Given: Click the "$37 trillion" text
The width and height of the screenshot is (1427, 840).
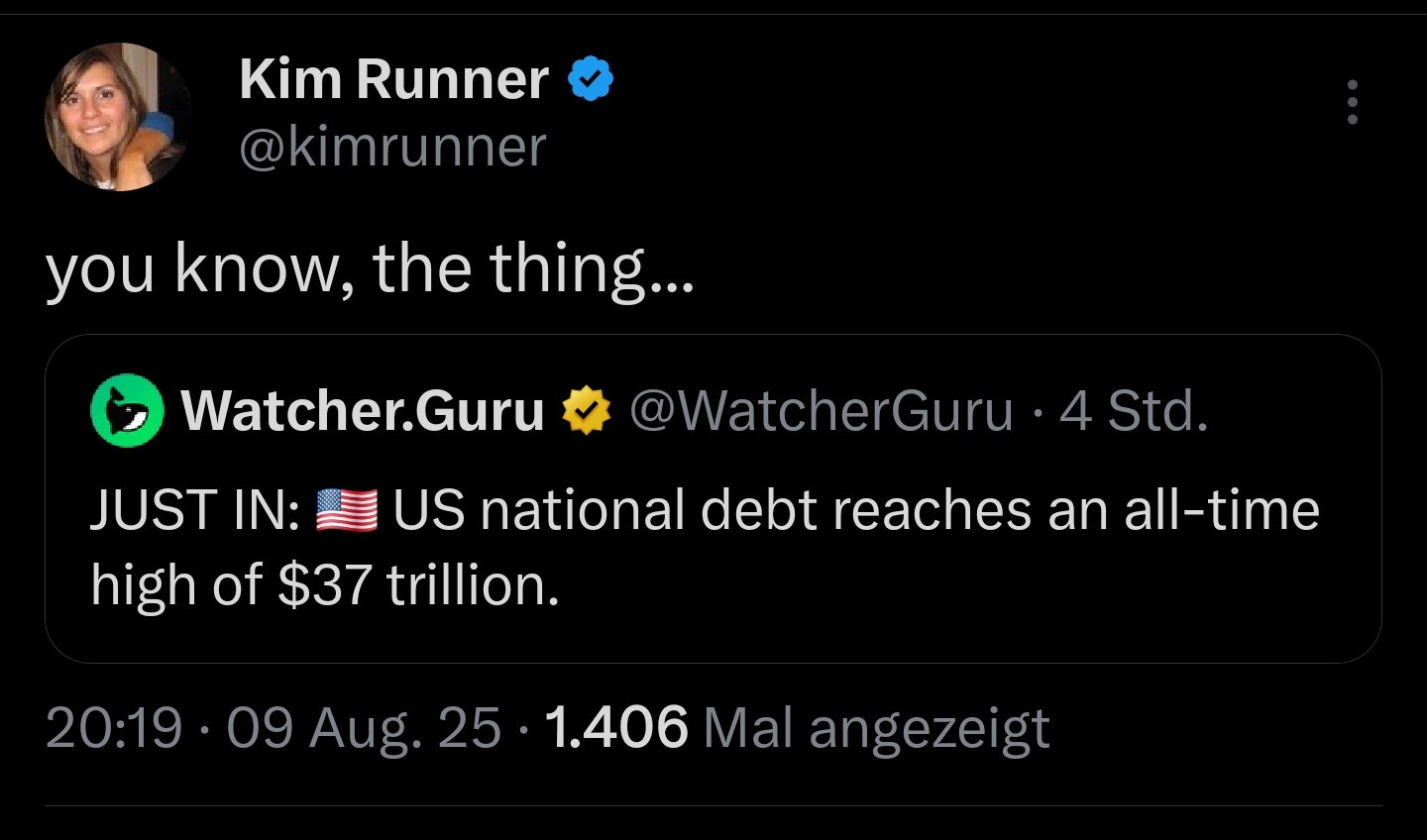Looking at the screenshot, I should point(418,584).
